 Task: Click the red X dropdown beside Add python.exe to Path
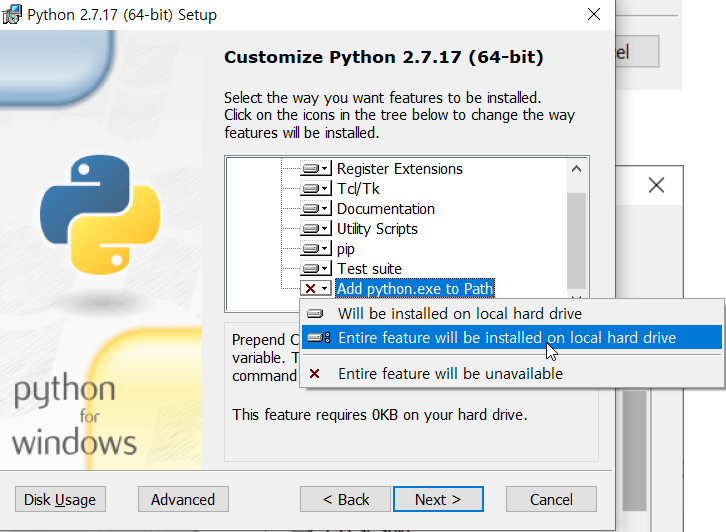(x=316, y=288)
